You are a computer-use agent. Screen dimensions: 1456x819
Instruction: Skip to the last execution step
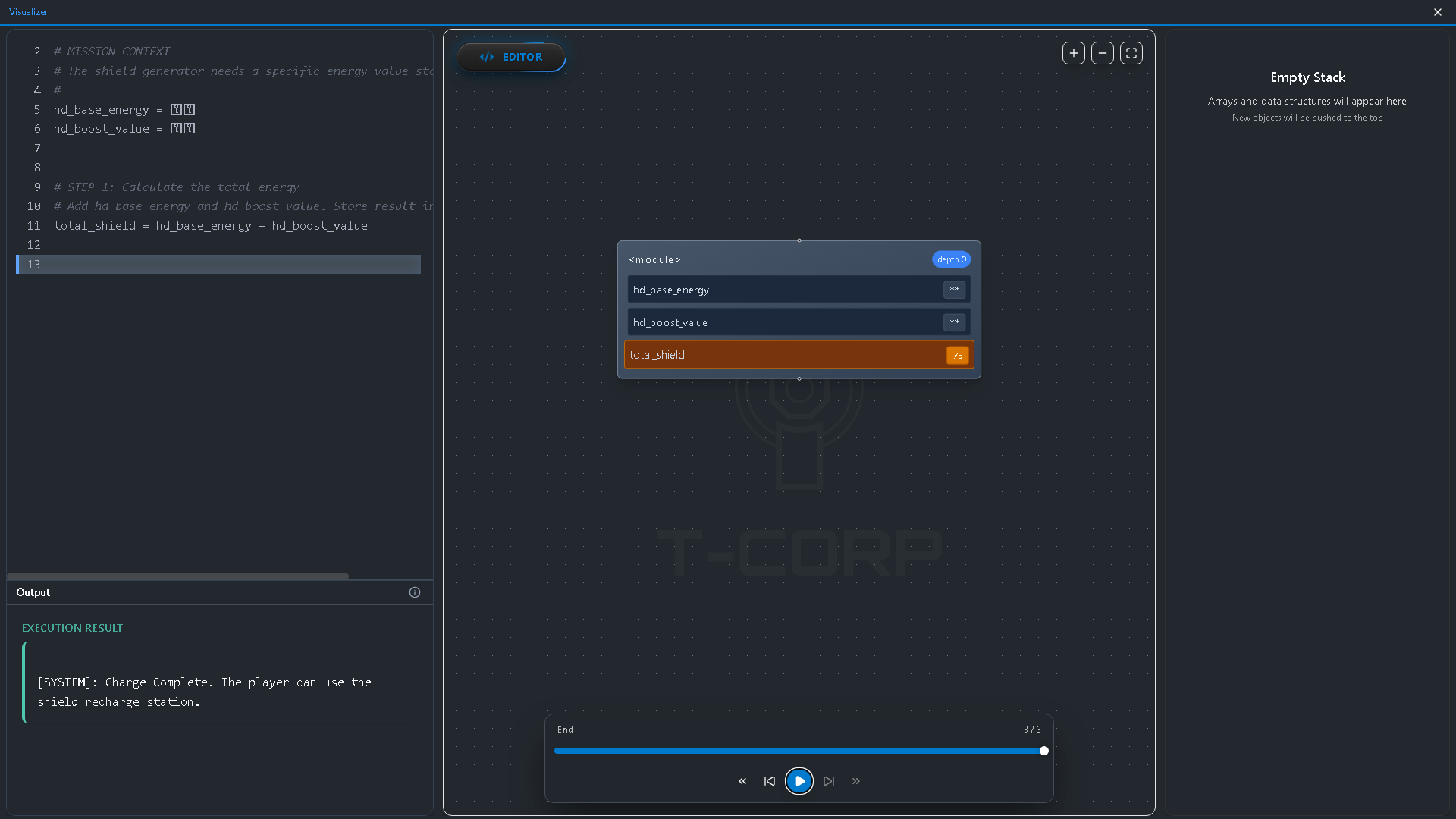pos(856,781)
